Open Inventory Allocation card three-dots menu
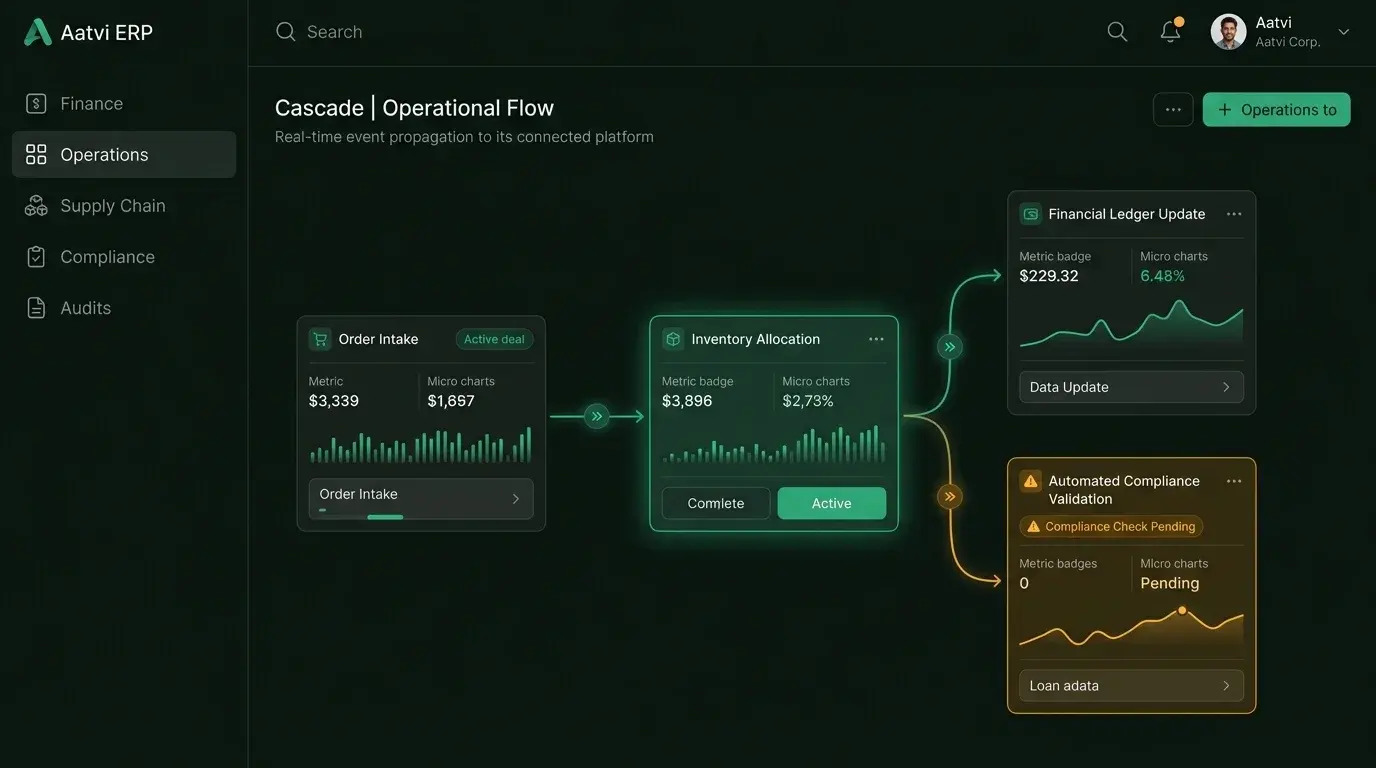This screenshot has width=1376, height=768. (876, 339)
